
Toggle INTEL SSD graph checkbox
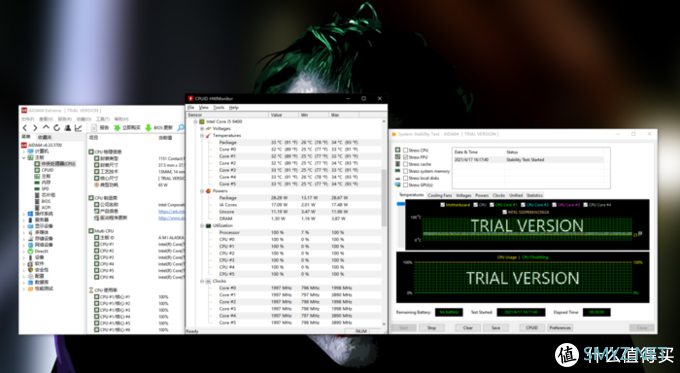[504, 212]
